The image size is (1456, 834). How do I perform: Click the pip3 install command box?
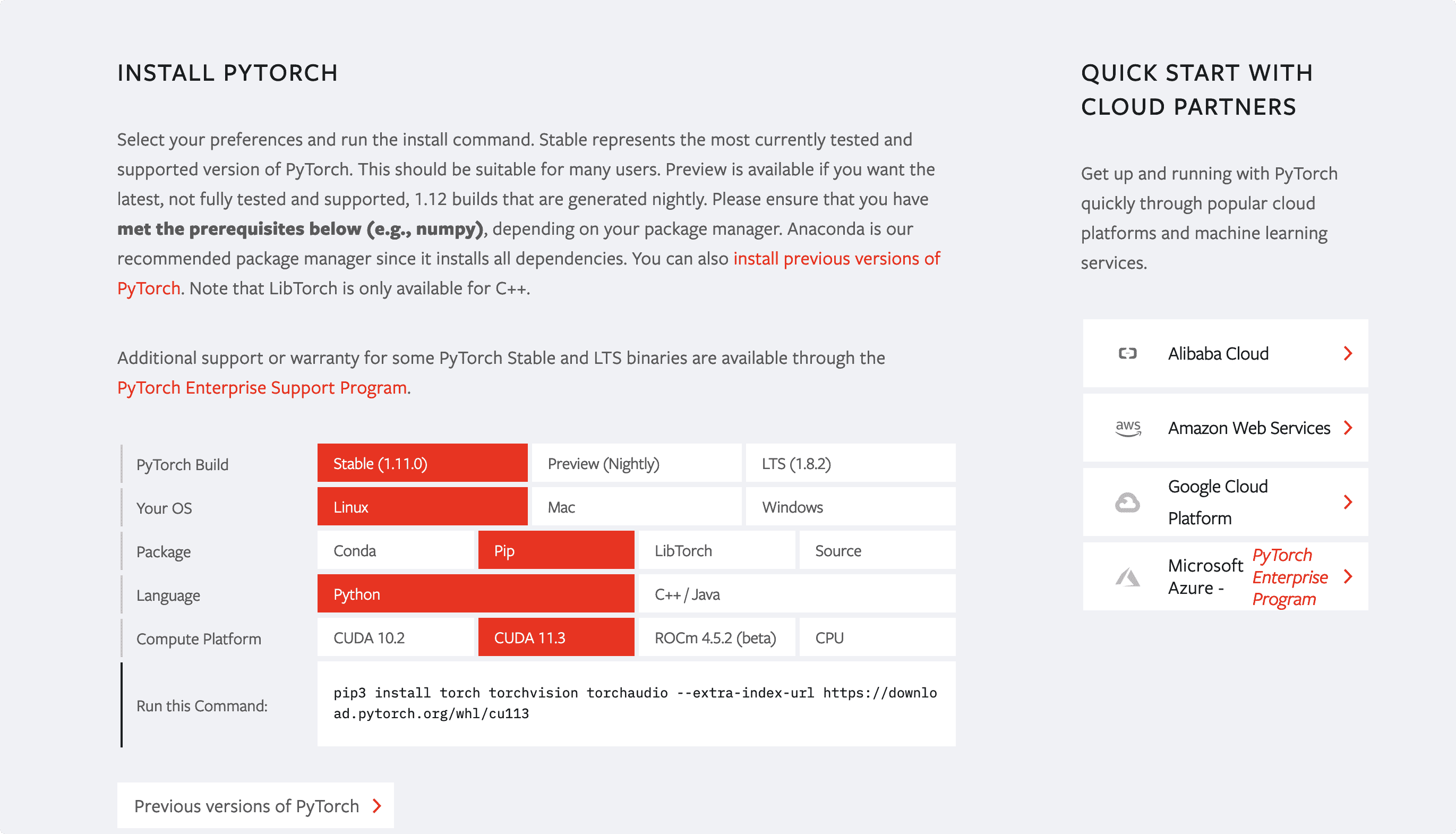(x=637, y=704)
